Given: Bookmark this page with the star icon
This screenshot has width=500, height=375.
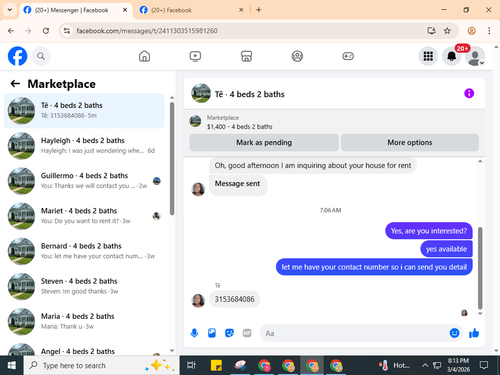Looking at the screenshot, I should tap(447, 31).
